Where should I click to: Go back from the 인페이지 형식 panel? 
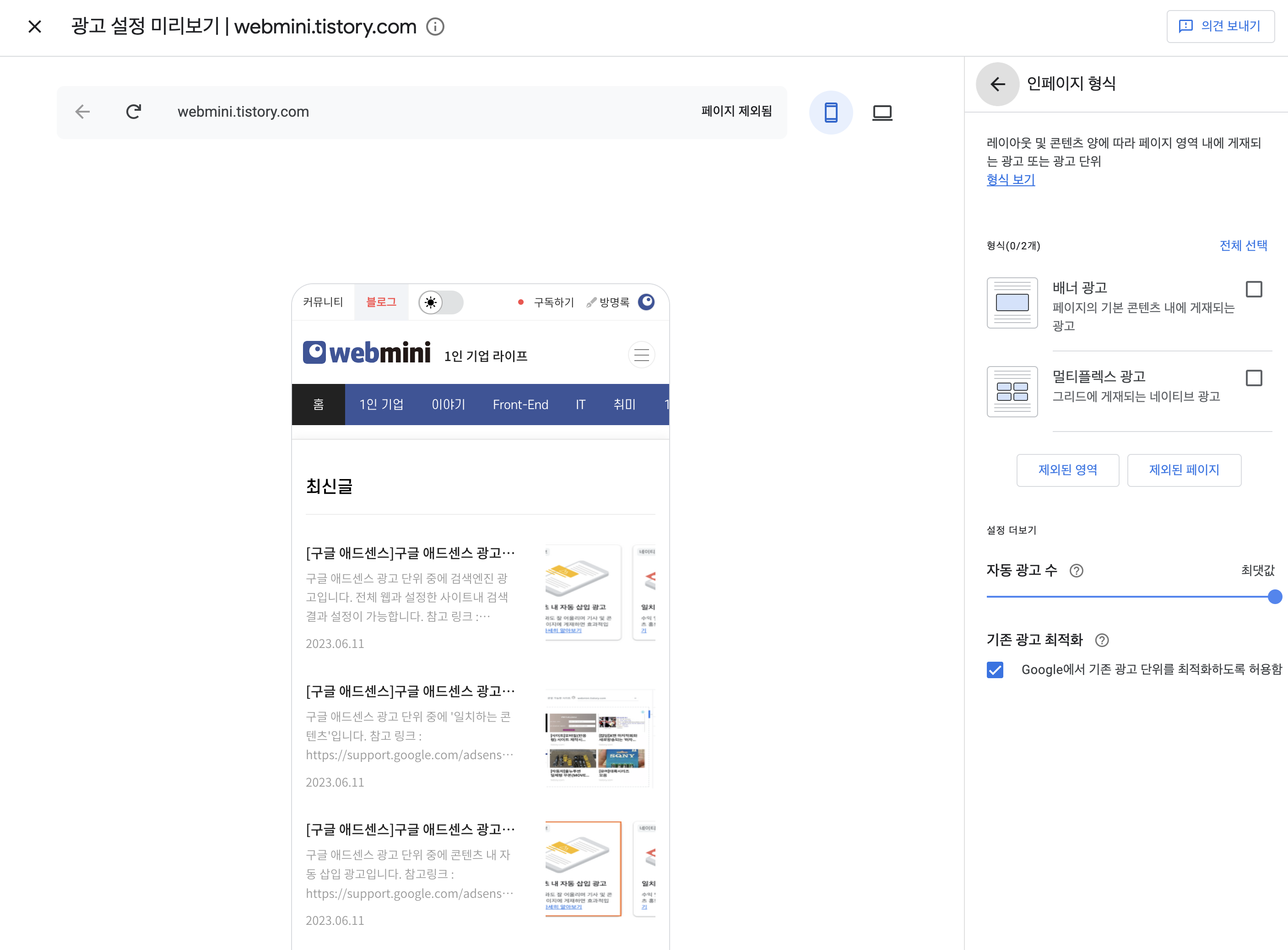(x=997, y=84)
